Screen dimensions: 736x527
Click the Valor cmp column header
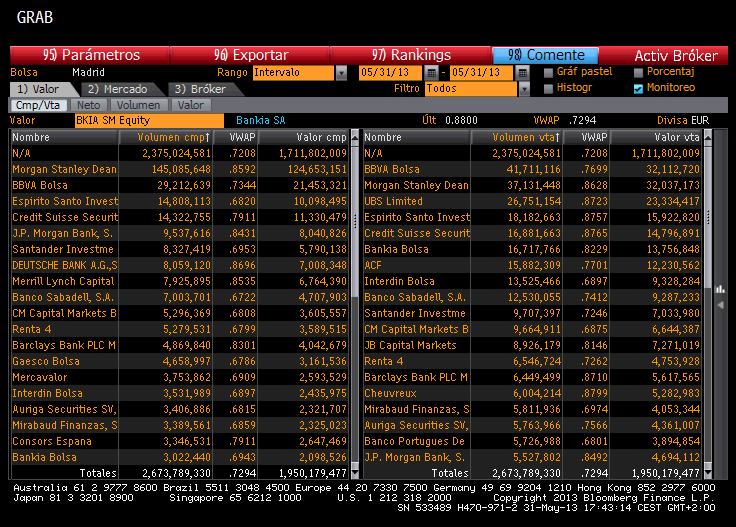click(x=304, y=137)
